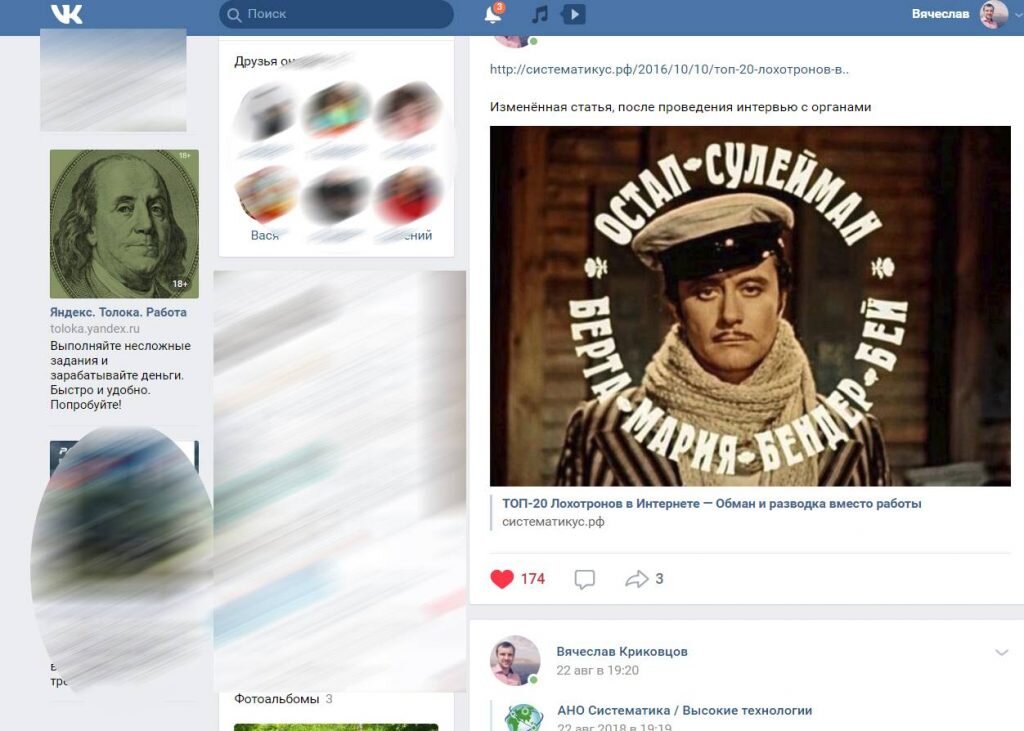The image size is (1024, 731).
Task: Click the АНО Систематика group avatar
Action: point(524,717)
